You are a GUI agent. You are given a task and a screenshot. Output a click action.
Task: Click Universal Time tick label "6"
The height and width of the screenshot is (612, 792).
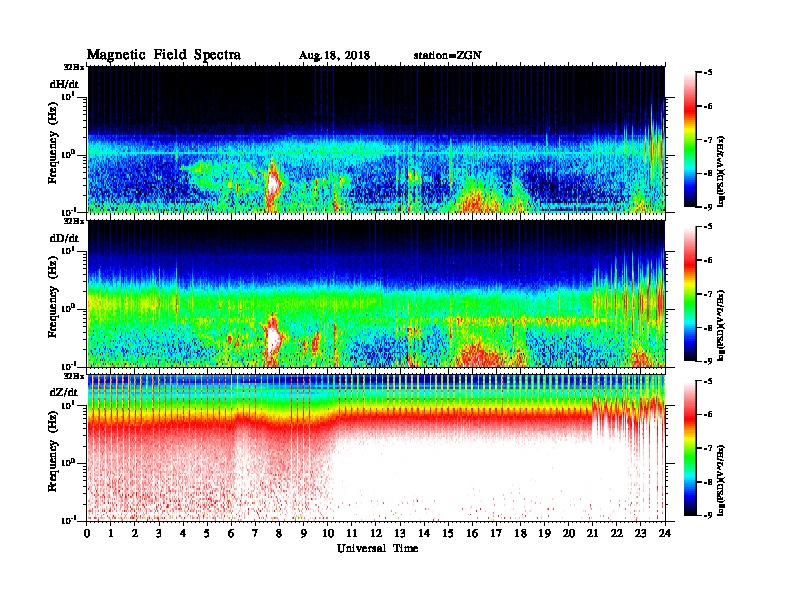tap(231, 533)
